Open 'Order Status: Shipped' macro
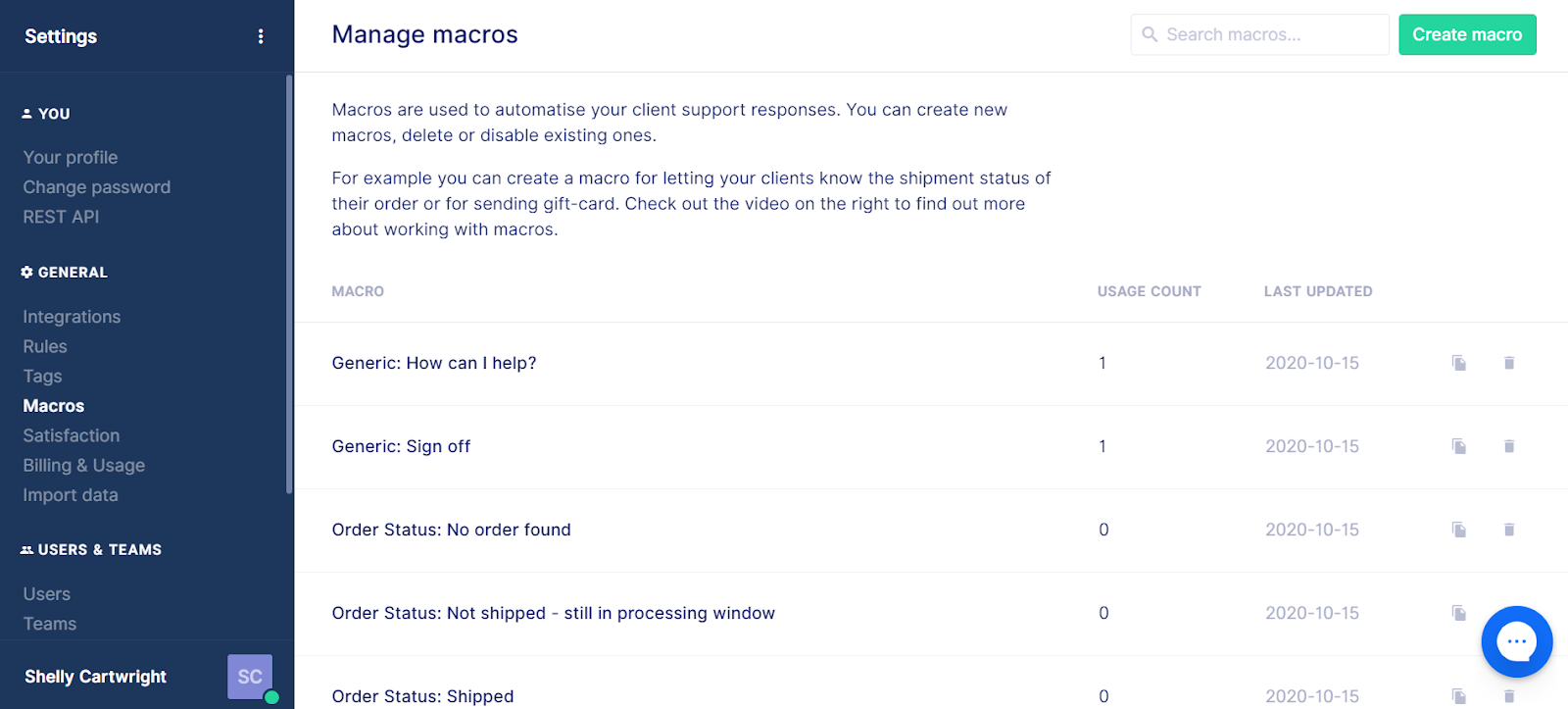1568x709 pixels. 422,696
